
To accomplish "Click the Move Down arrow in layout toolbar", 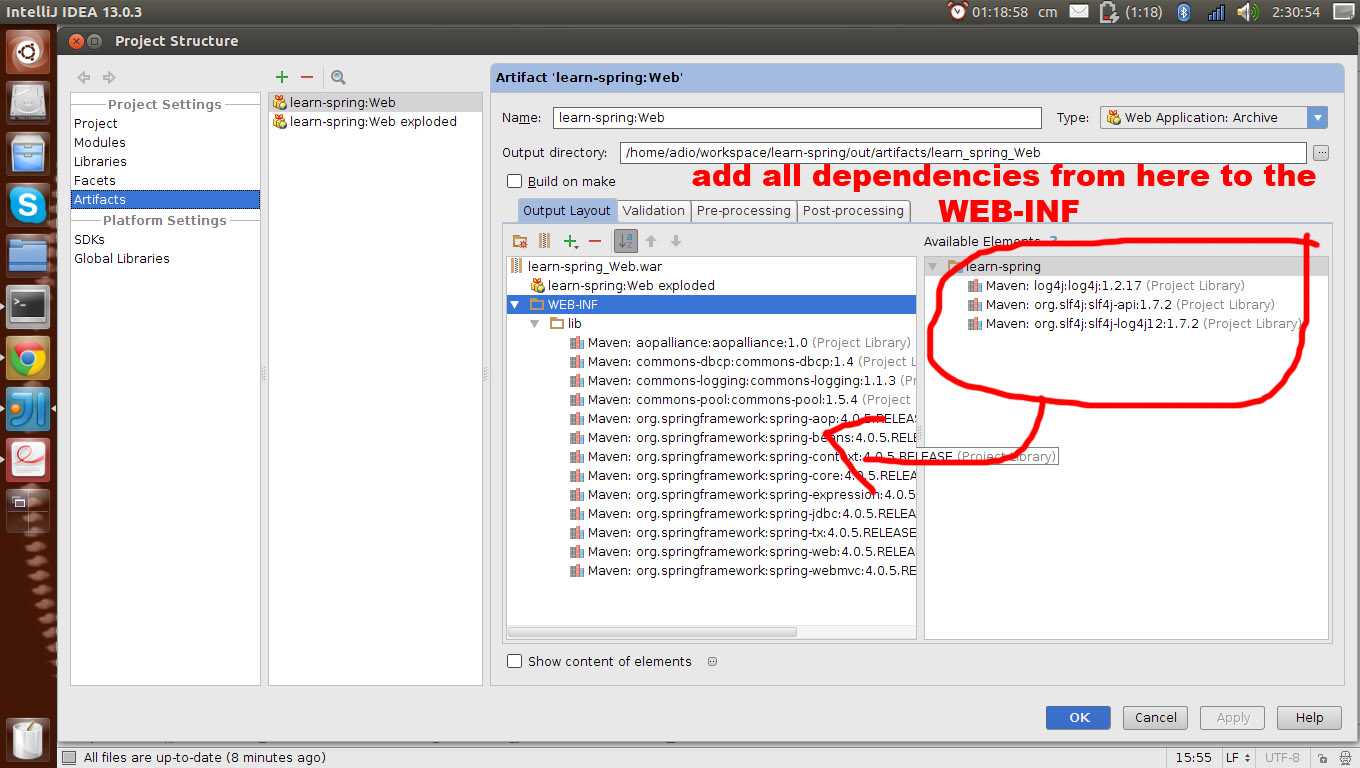I will [676, 241].
